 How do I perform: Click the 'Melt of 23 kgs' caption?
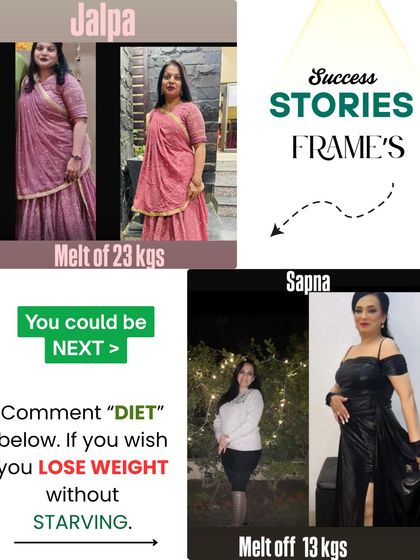pos(109,256)
